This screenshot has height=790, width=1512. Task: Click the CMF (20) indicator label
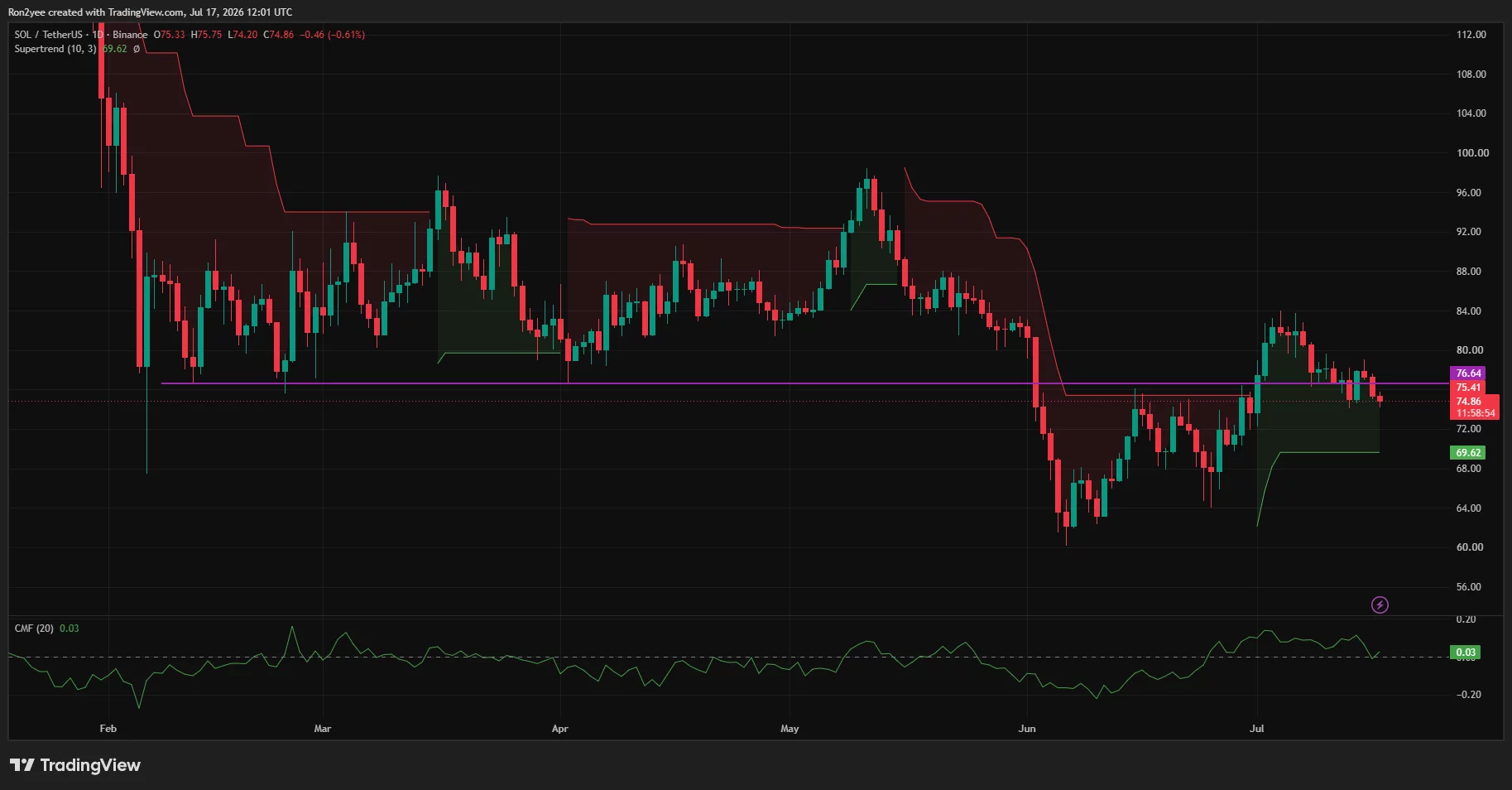34,629
